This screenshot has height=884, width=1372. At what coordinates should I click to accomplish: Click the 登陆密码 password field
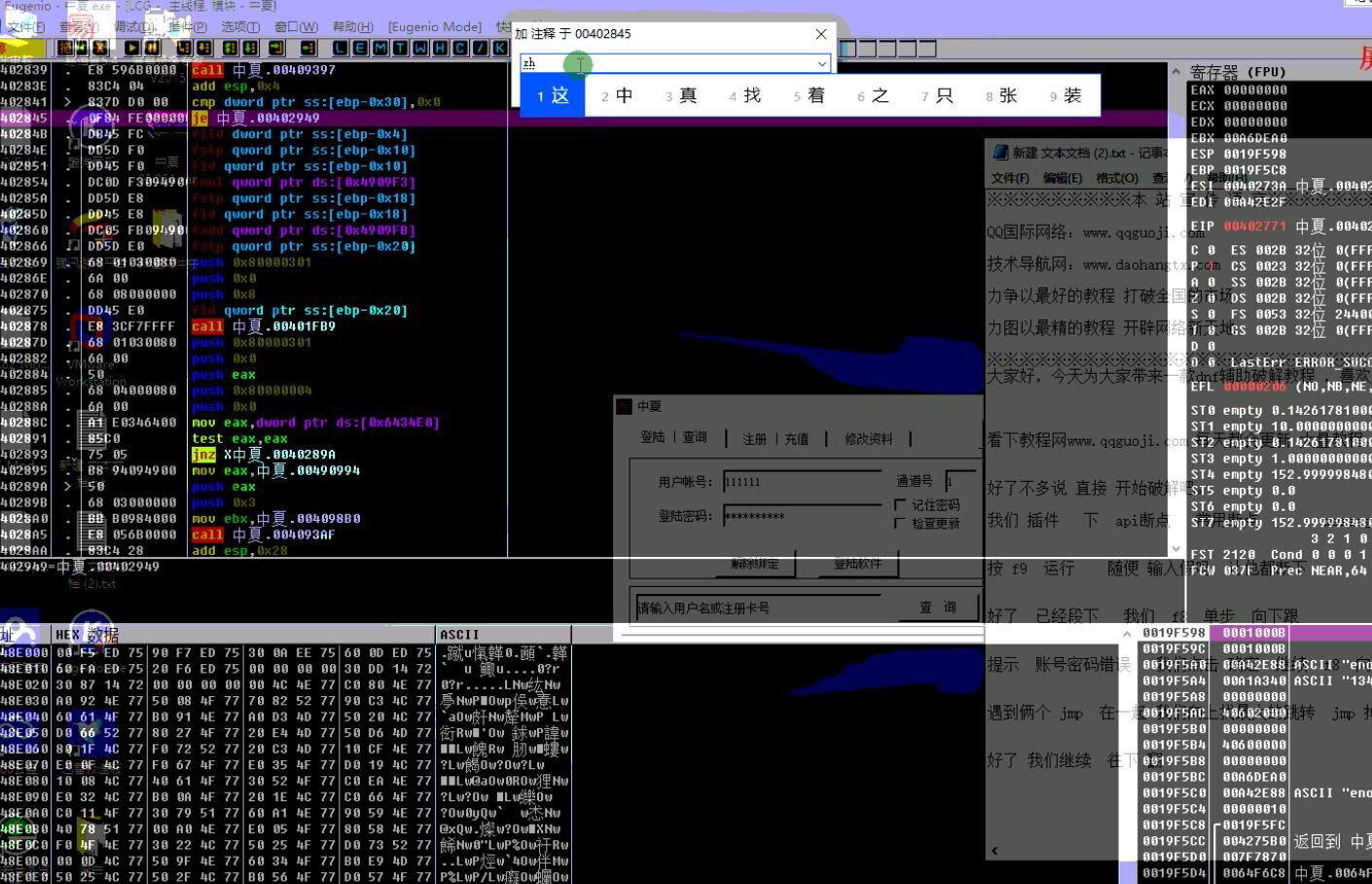[x=803, y=516]
